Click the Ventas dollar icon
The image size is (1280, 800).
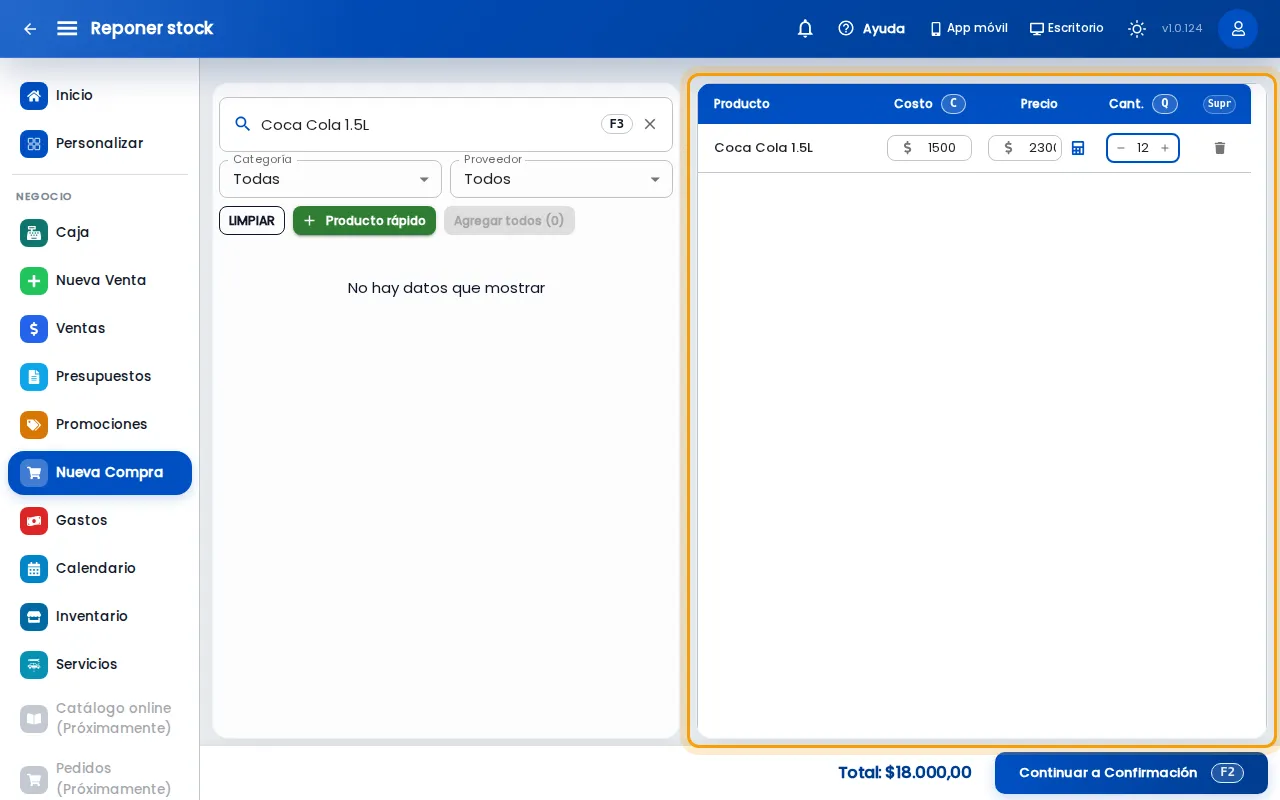(x=34, y=328)
